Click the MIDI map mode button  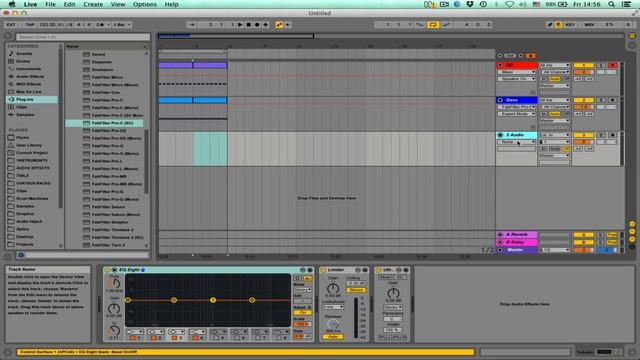click(589, 24)
